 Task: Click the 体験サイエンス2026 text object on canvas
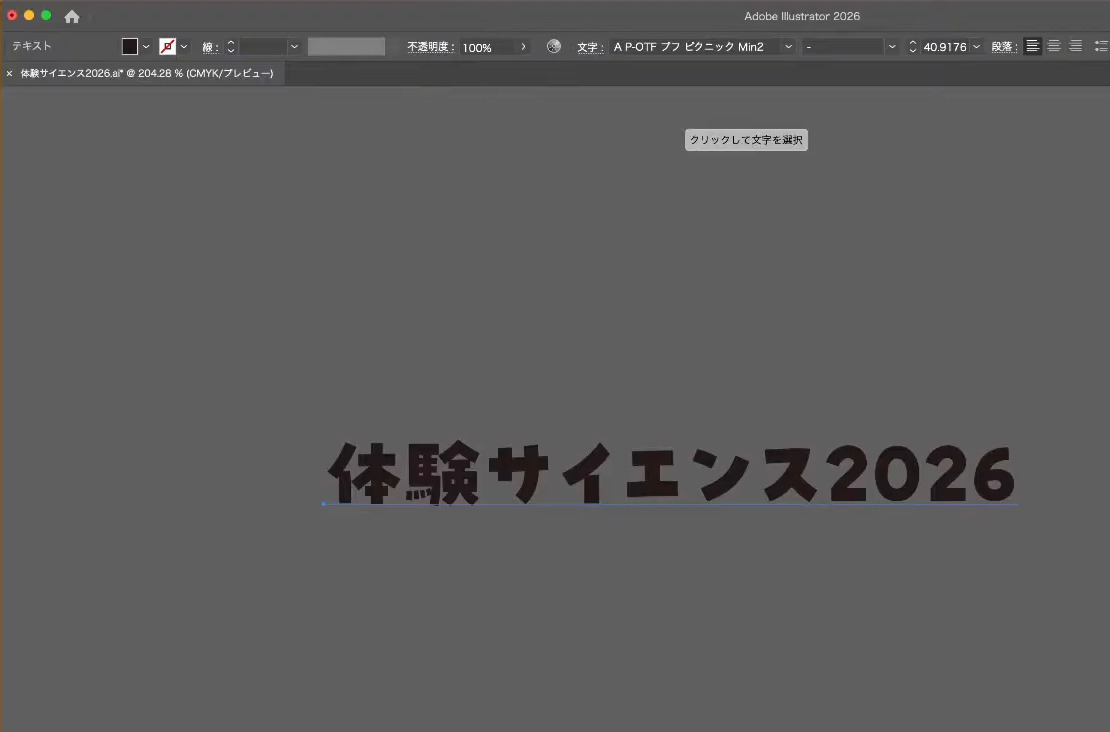click(671, 473)
